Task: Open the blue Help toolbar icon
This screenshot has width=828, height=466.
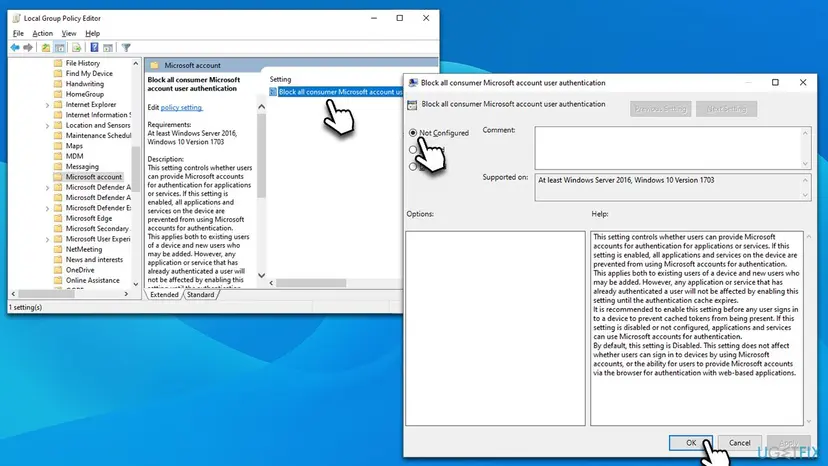Action: [94, 48]
